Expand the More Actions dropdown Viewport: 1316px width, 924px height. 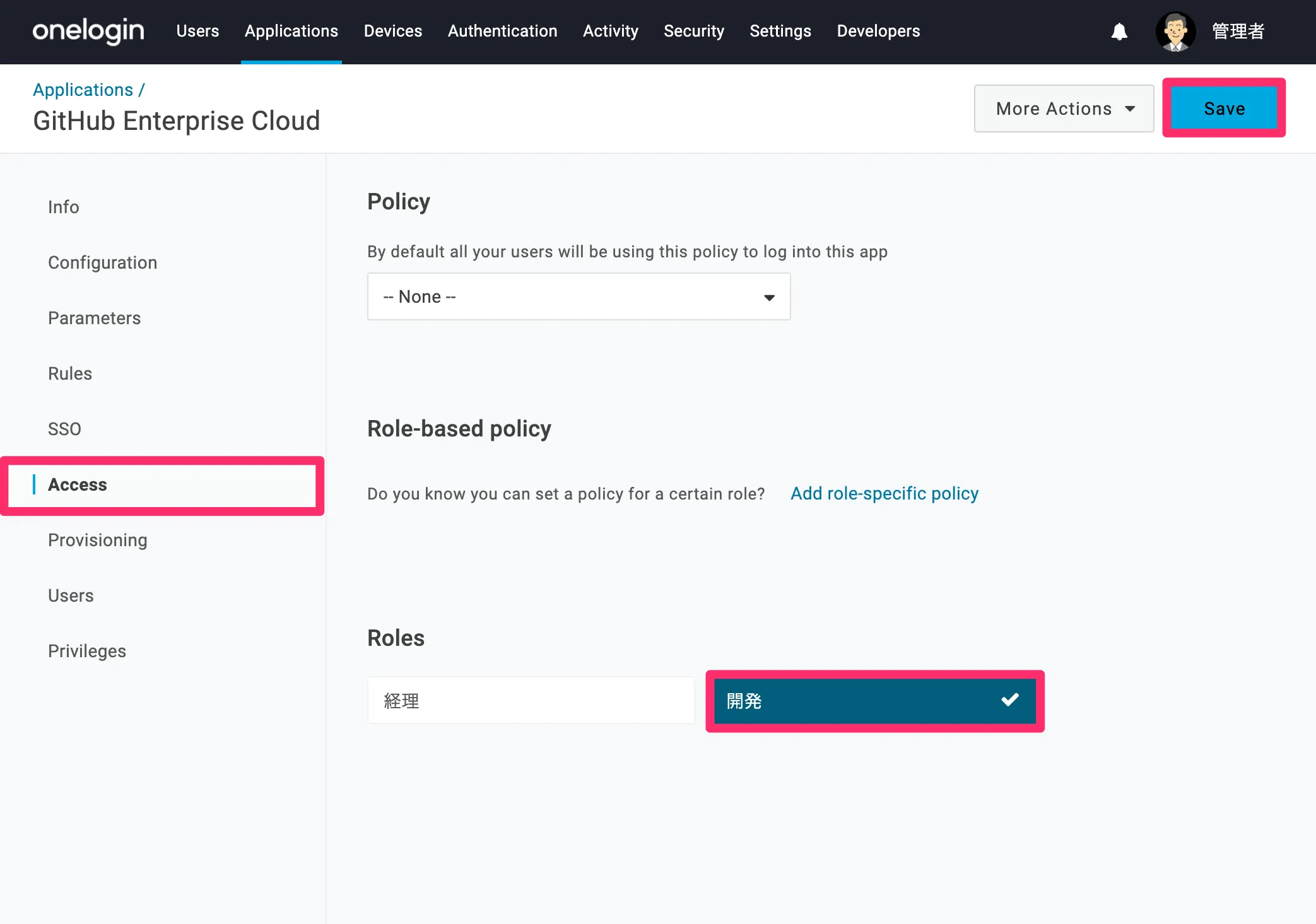tap(1064, 108)
